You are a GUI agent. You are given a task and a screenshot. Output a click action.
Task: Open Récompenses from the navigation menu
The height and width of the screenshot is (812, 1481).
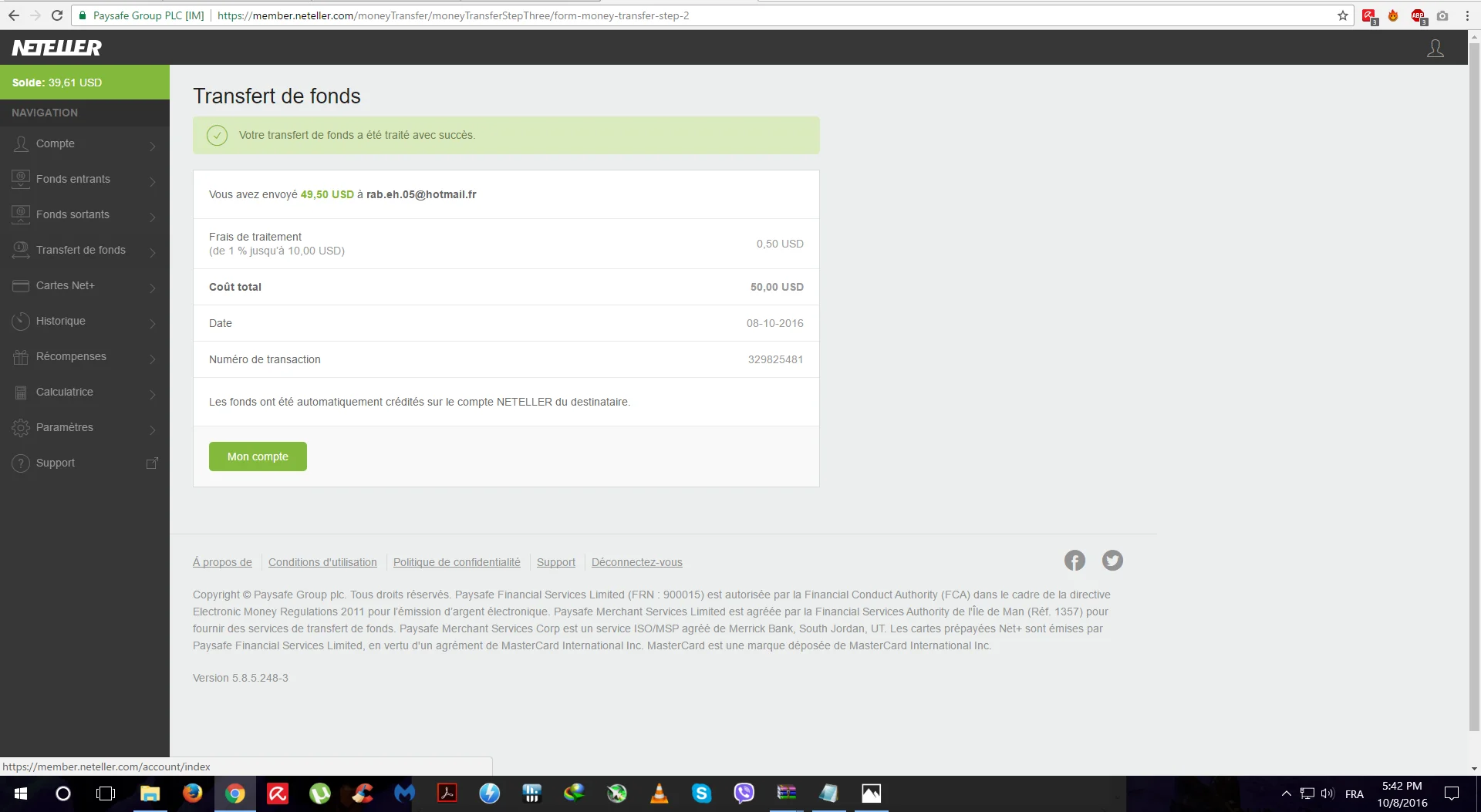(71, 356)
